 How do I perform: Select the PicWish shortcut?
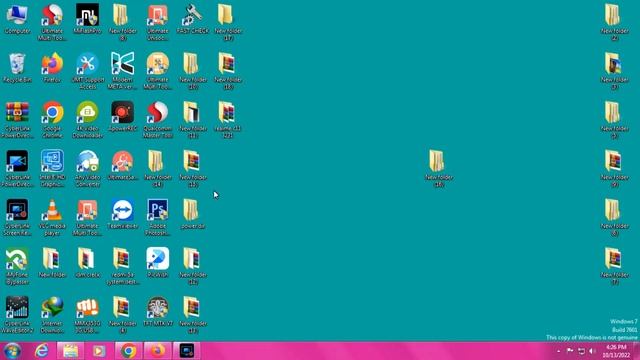(158, 263)
